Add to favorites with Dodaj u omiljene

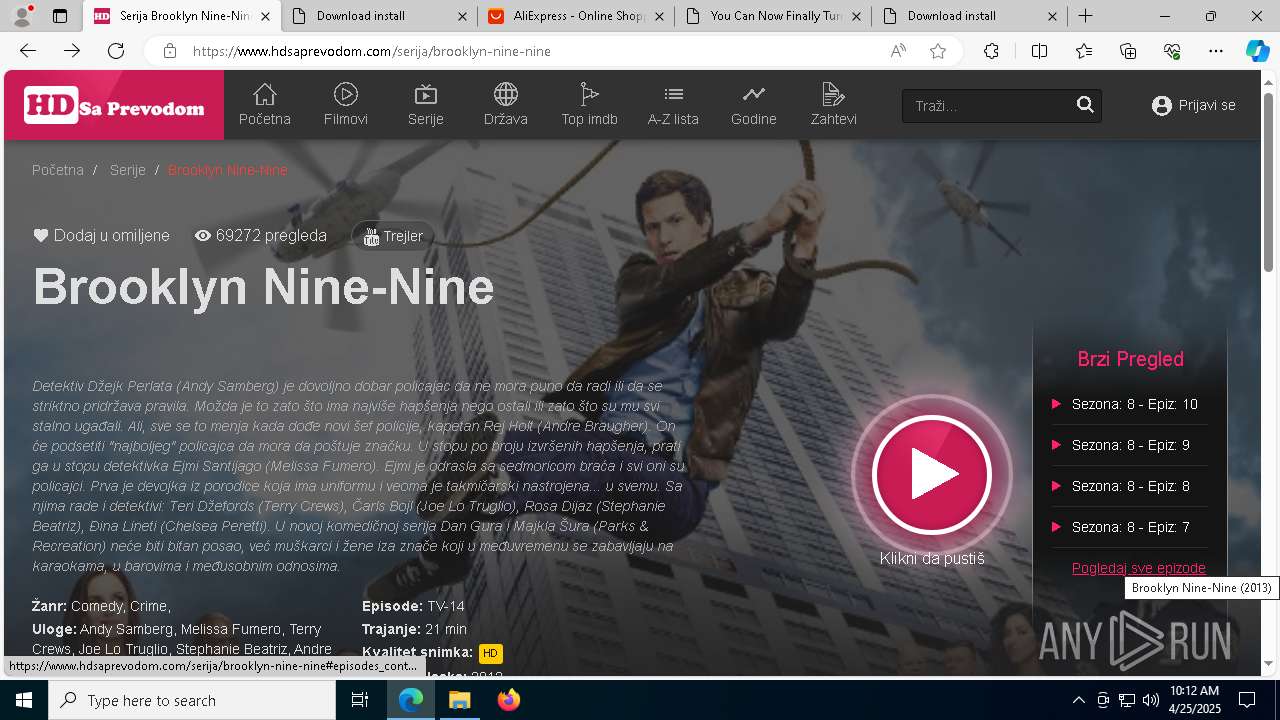[101, 236]
